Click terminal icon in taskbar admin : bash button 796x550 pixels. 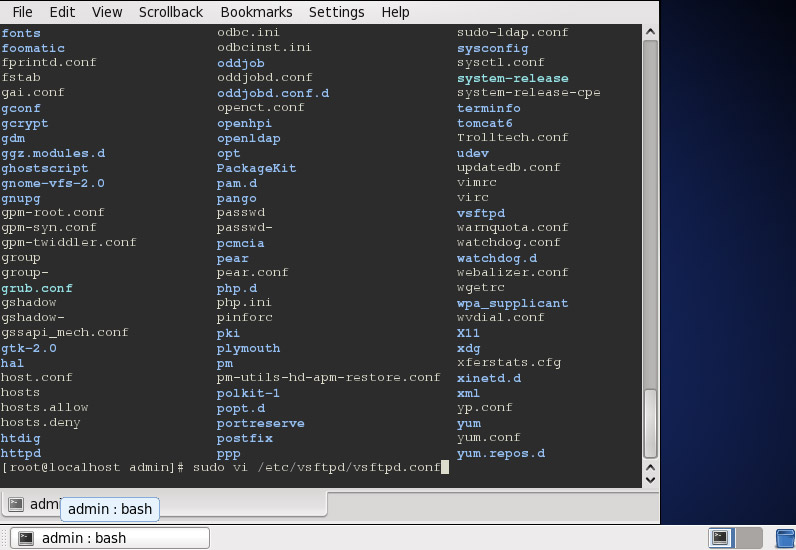pos(26,538)
